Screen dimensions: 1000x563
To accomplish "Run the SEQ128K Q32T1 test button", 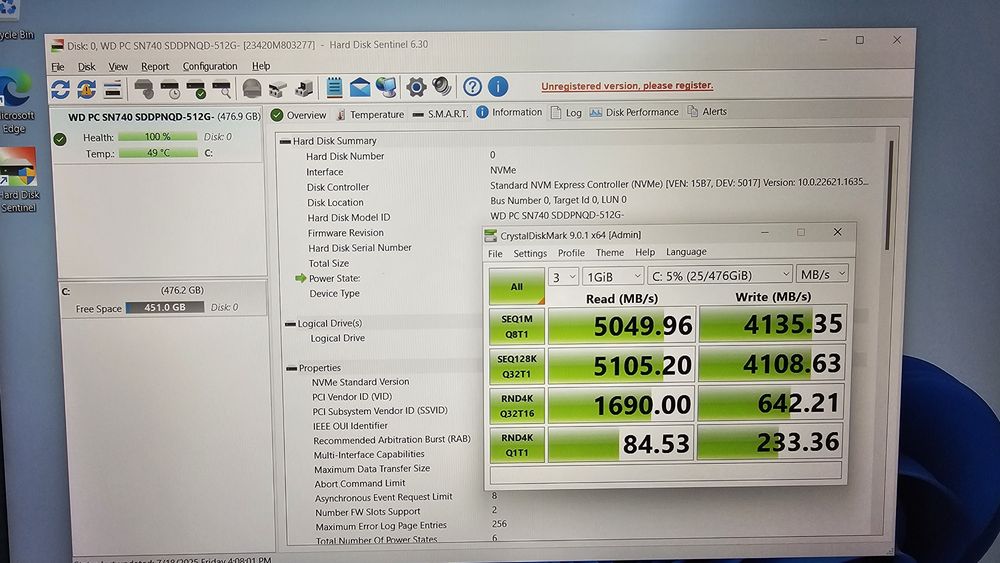I will click(x=517, y=366).
